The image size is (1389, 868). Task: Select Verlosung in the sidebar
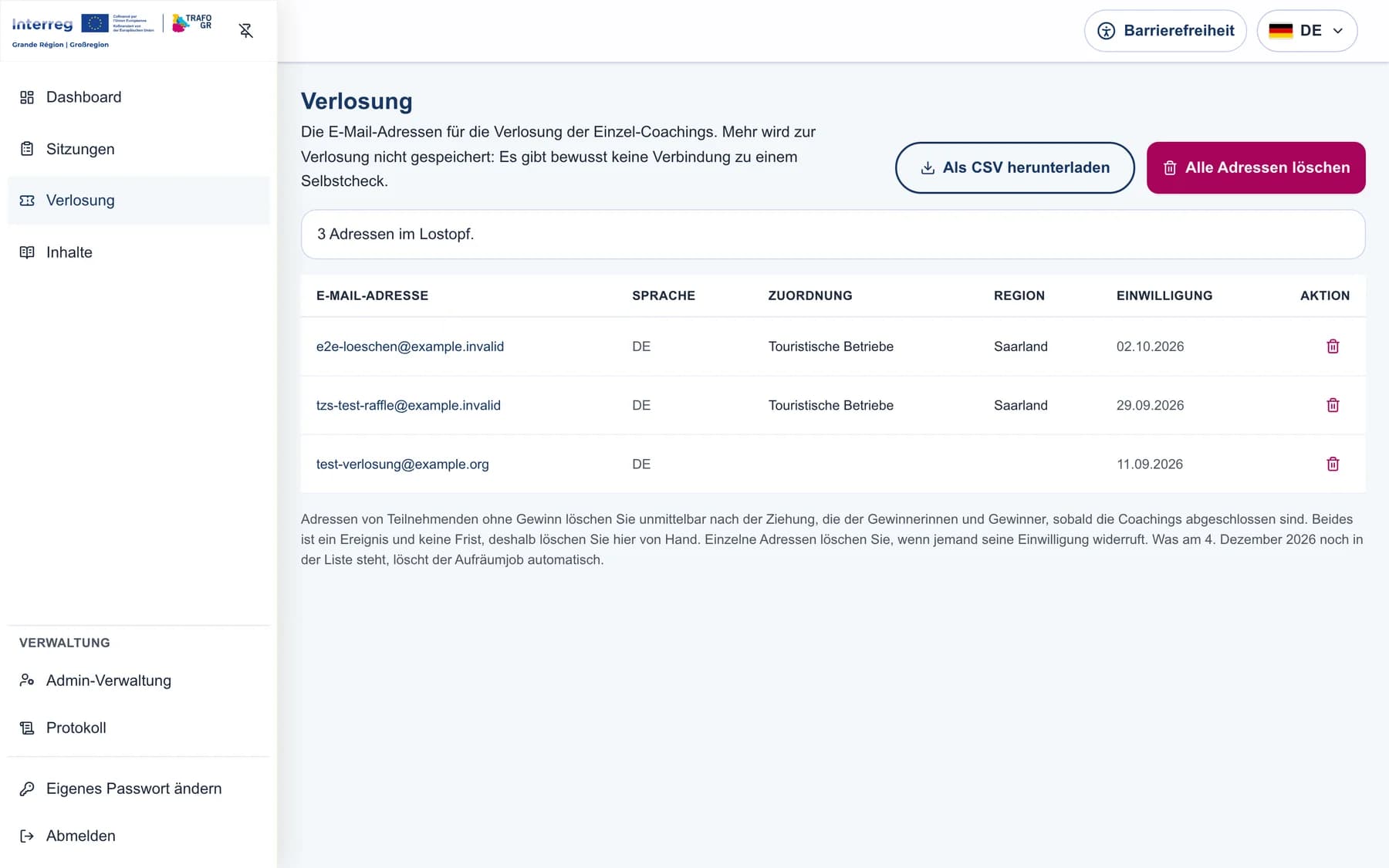click(x=139, y=201)
